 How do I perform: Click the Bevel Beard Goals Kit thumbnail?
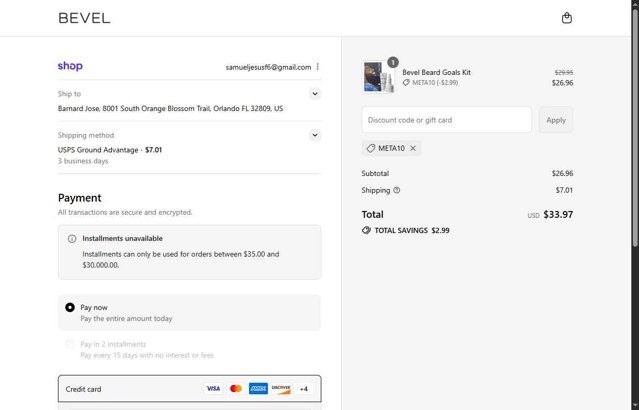tap(378, 77)
